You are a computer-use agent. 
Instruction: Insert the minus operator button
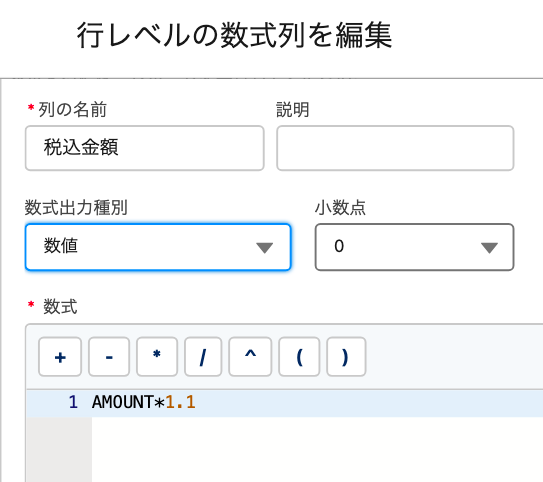pos(109,357)
